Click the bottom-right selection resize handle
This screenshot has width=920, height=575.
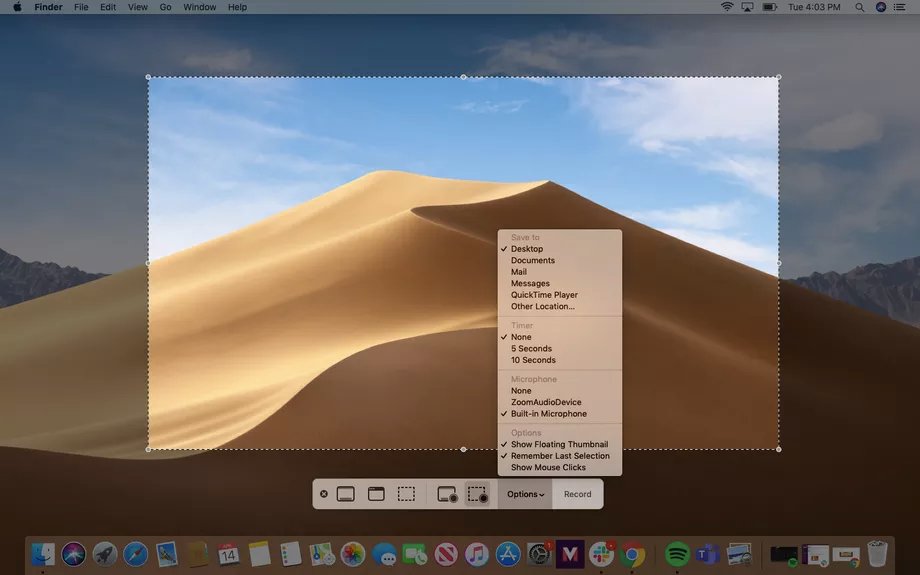(779, 449)
